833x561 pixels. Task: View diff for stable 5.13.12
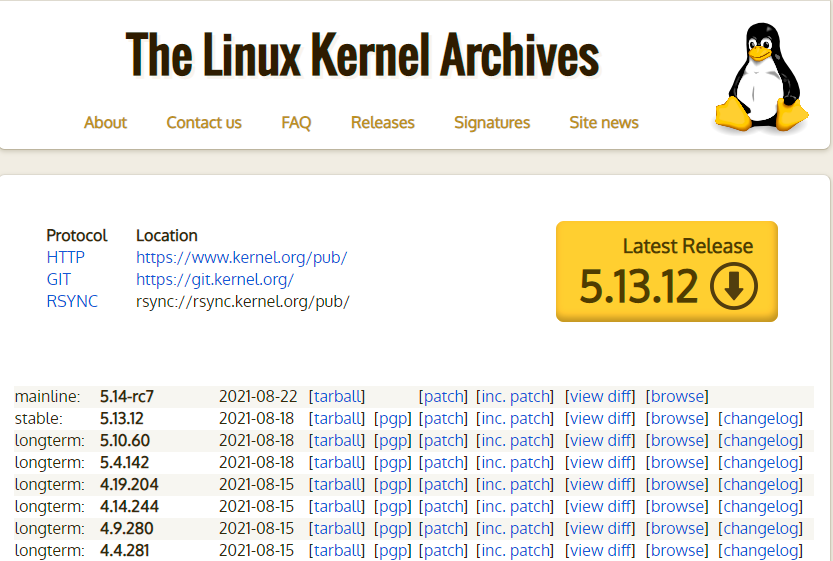coord(600,419)
